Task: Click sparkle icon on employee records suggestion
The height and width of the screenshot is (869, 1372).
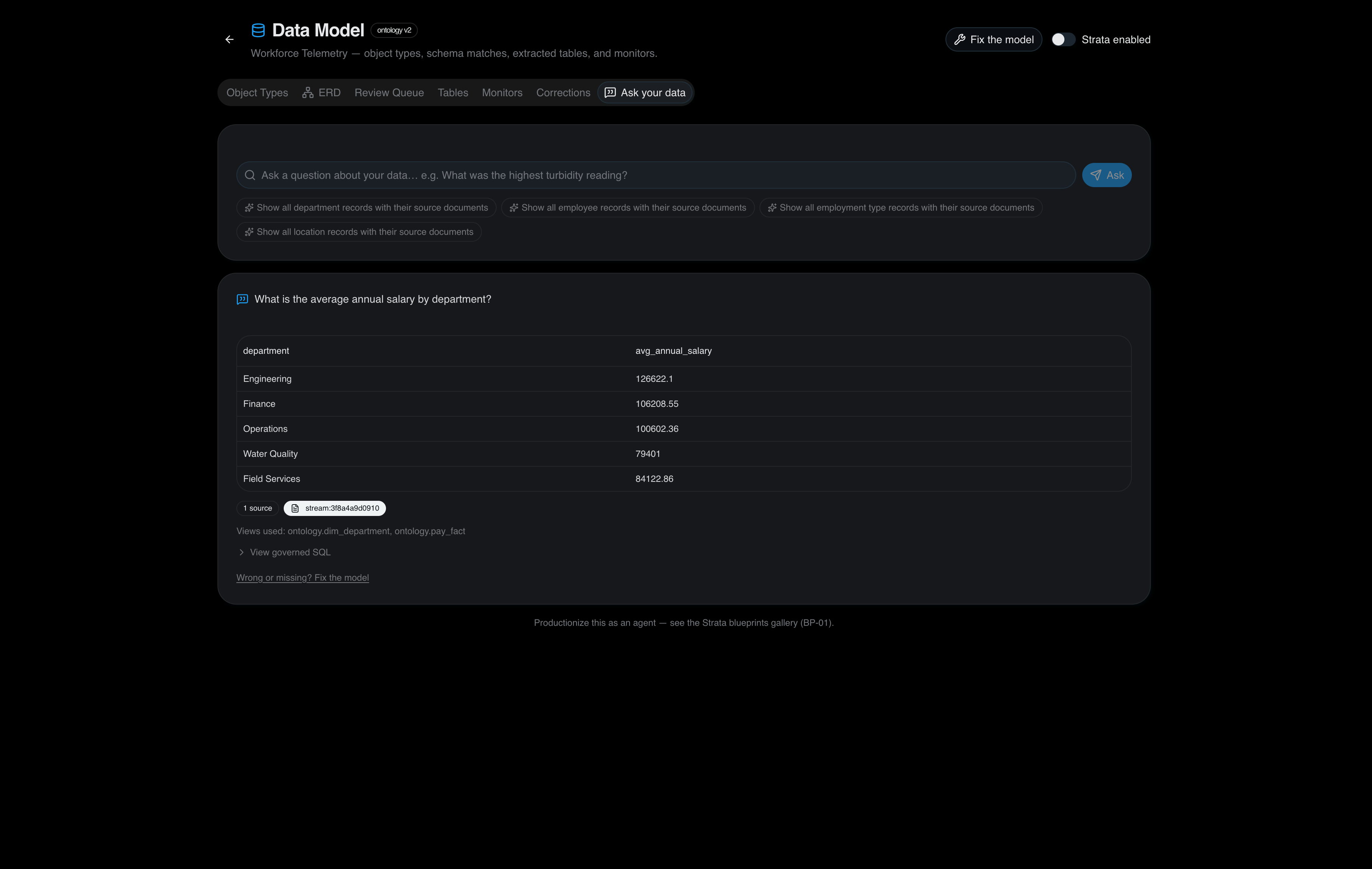Action: (514, 208)
